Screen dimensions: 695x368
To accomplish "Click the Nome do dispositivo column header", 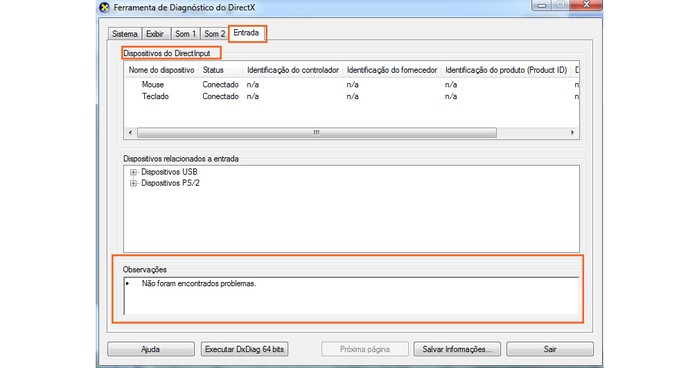I will pos(161,70).
